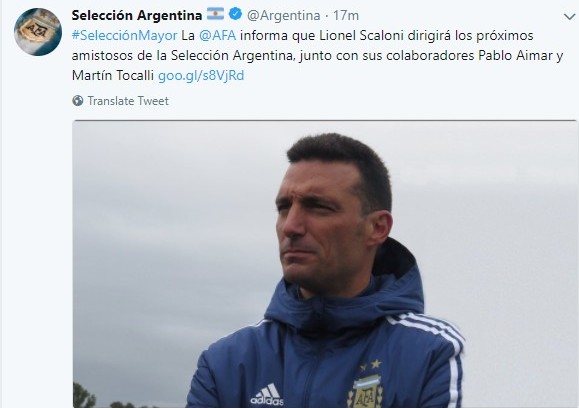
Task: Open the Selección Argentina account name
Action: [137, 15]
